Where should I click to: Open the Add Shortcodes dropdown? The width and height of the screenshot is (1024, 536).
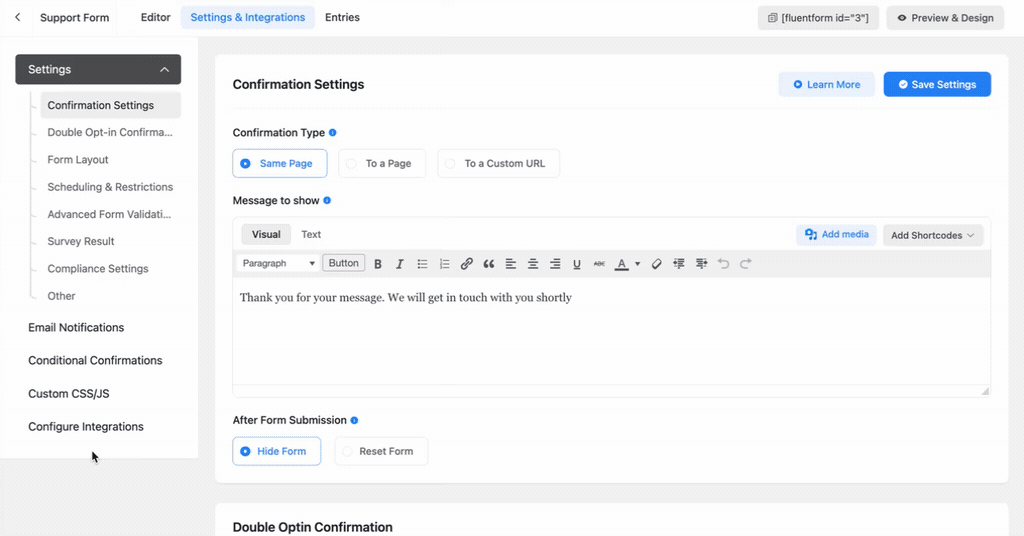933,235
